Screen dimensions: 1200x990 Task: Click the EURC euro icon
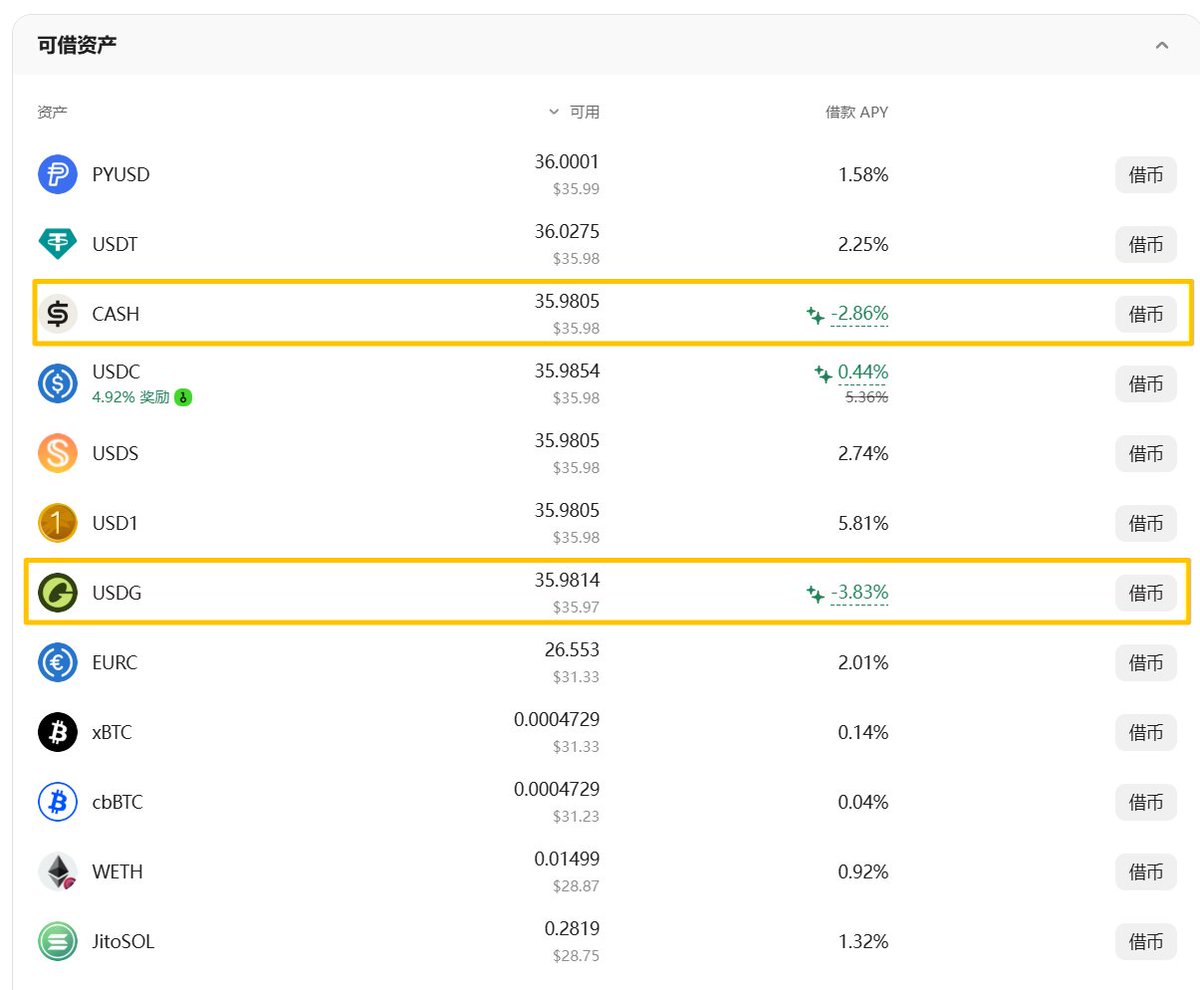pos(57,663)
